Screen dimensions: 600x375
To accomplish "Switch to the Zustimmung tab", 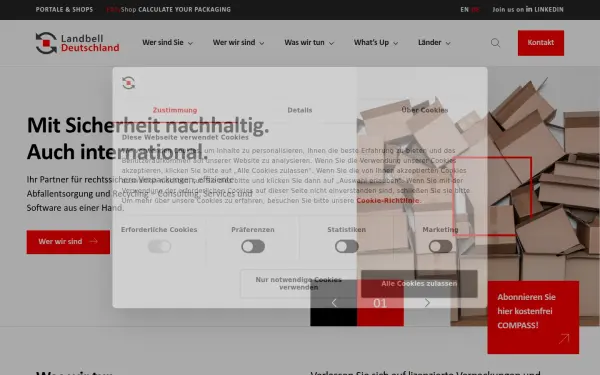I will [175, 110].
